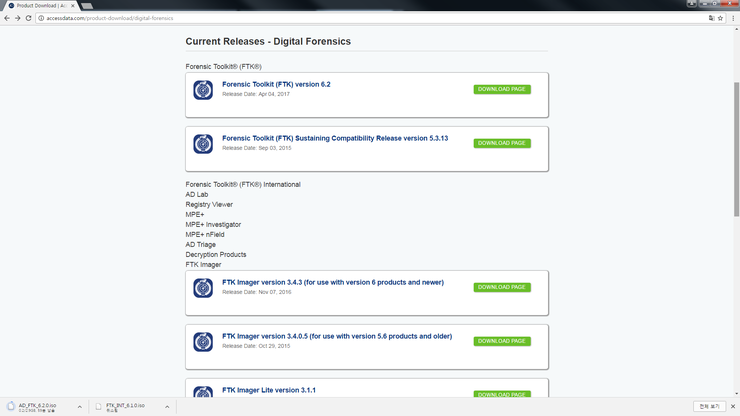Switch to the Product Download tab
Image resolution: width=740 pixels, height=416 pixels.
(41, 6)
